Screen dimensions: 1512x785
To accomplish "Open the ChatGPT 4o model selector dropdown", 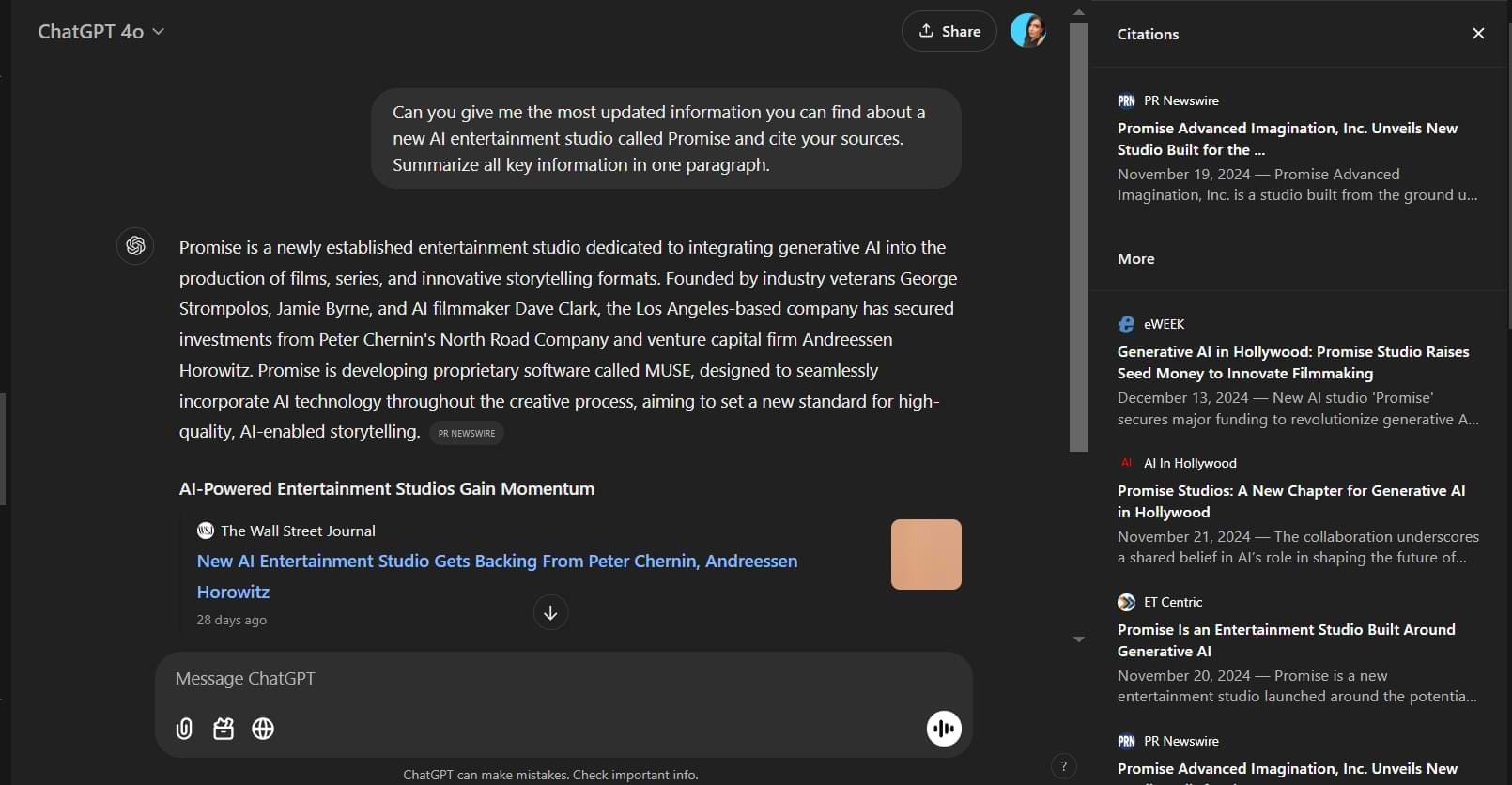I will (100, 32).
